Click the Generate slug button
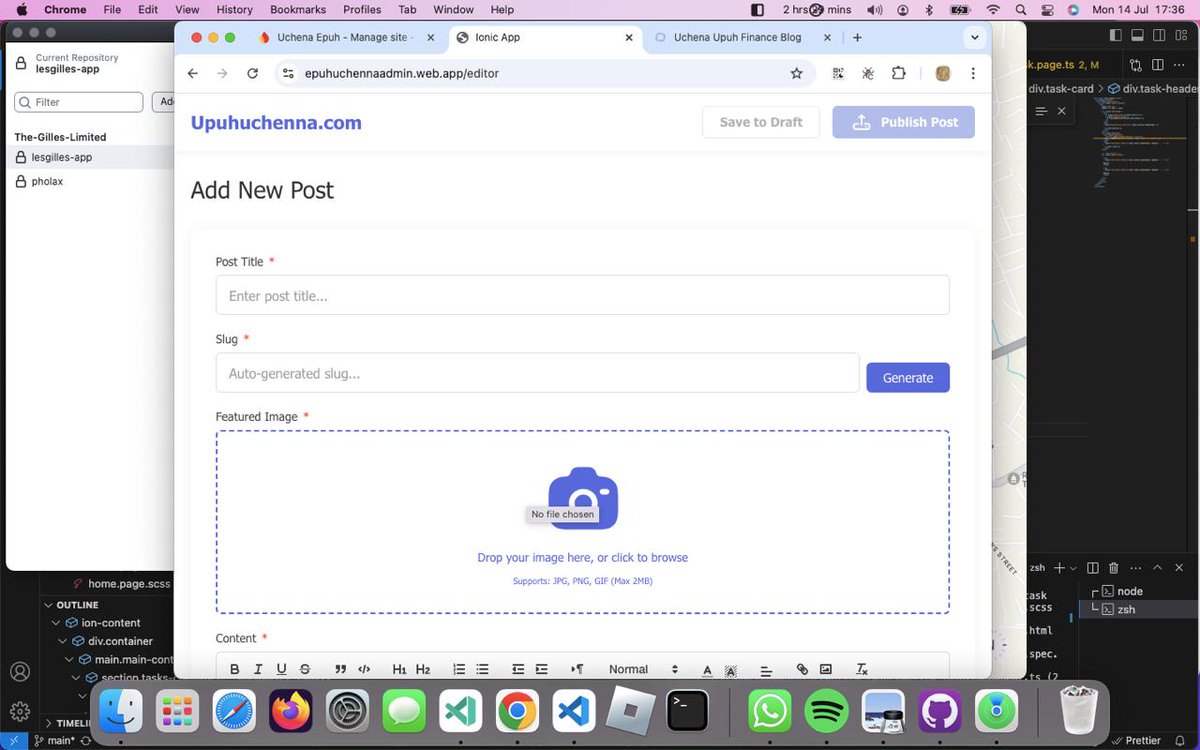This screenshot has width=1200, height=750. click(908, 377)
